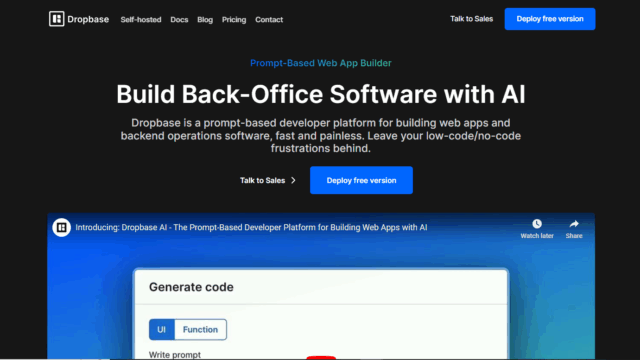
Task: Click header Deploy free version button
Action: pos(550,19)
